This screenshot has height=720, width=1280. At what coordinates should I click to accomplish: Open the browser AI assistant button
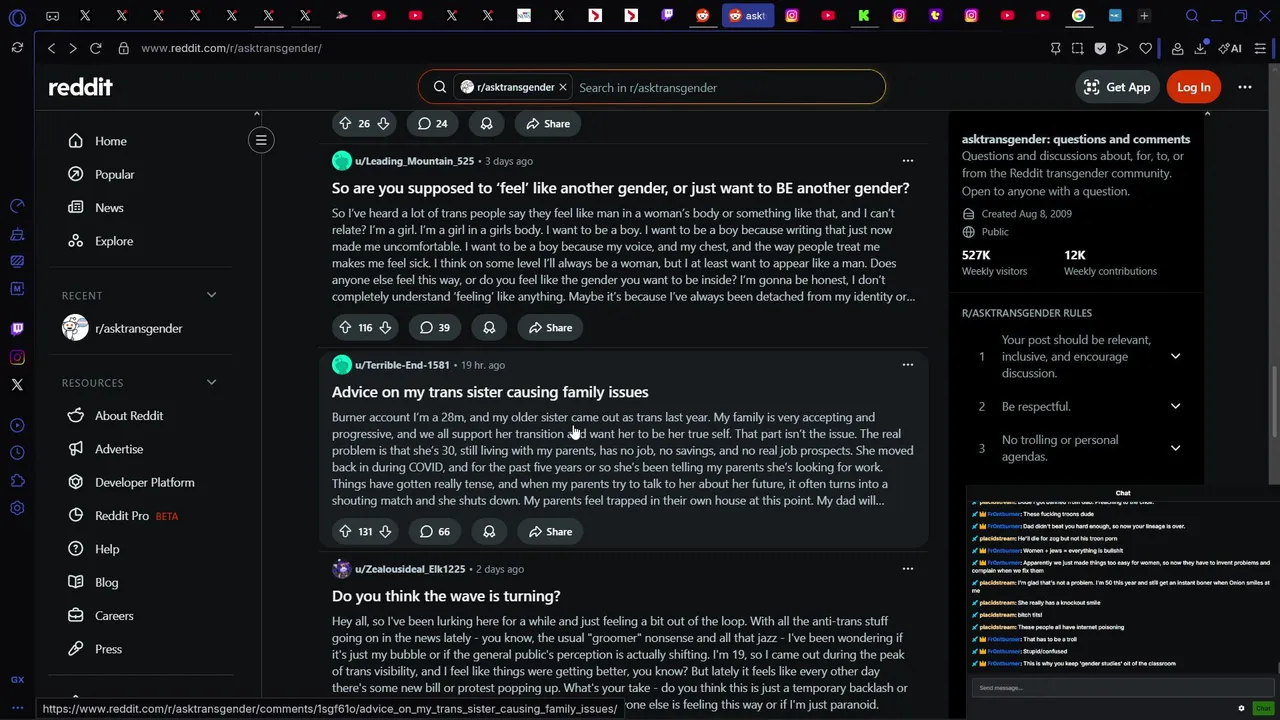tap(1230, 48)
